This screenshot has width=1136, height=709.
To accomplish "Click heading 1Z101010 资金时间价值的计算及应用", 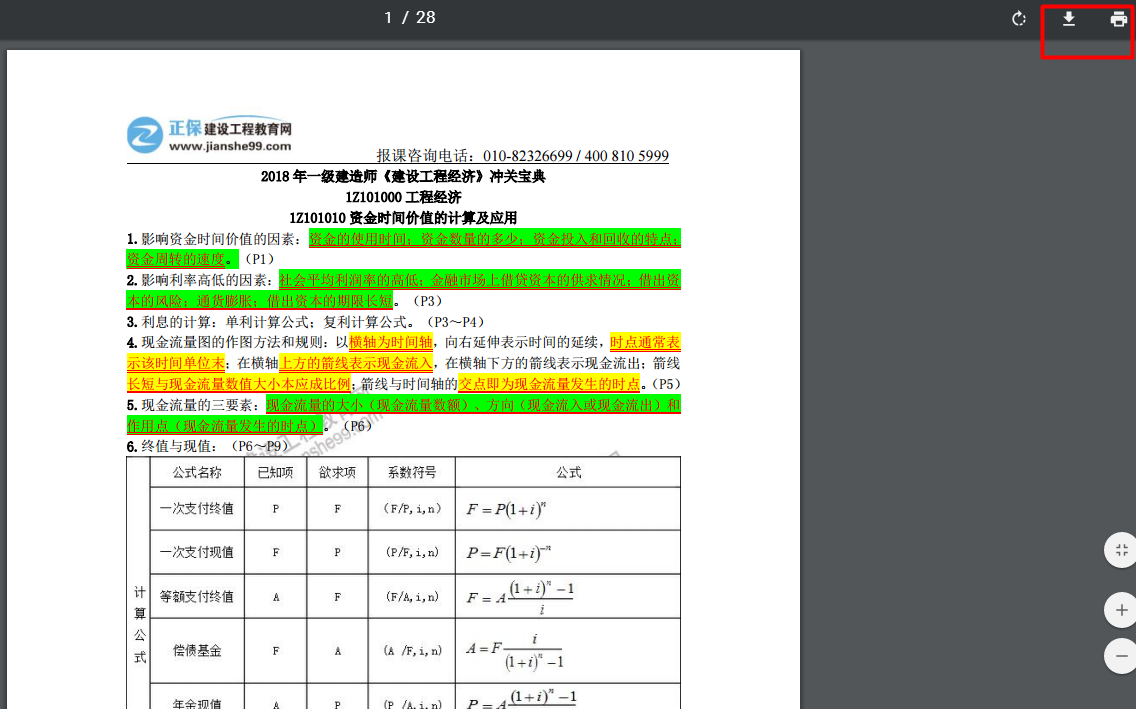I will [402, 218].
